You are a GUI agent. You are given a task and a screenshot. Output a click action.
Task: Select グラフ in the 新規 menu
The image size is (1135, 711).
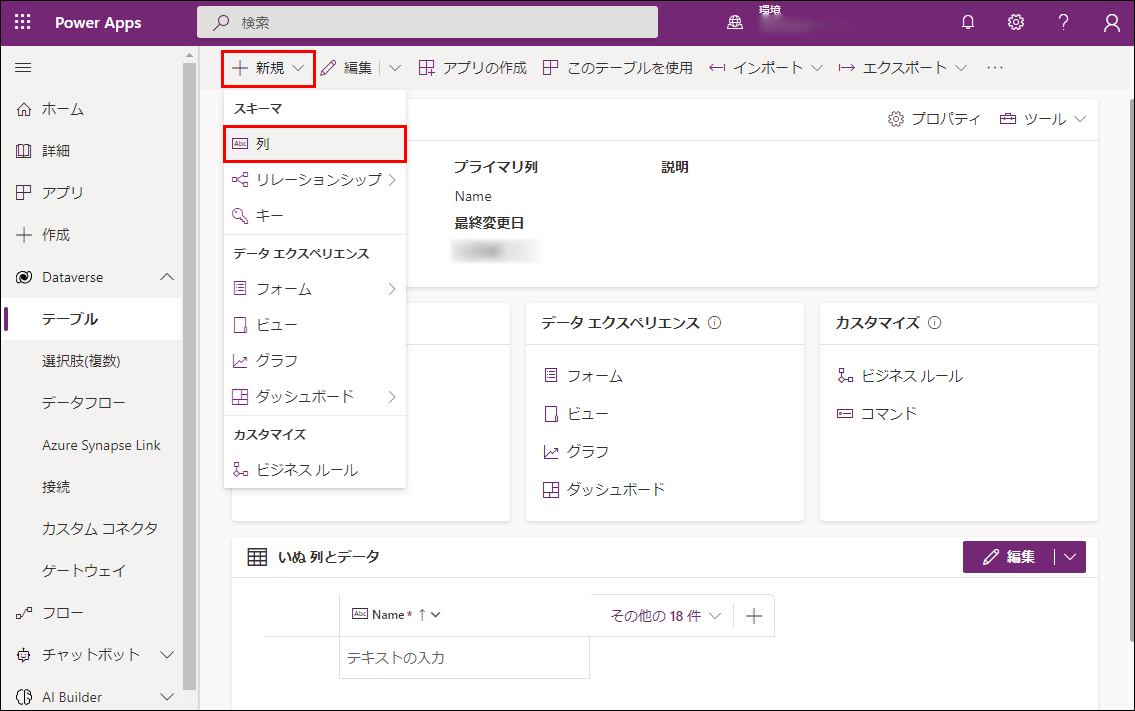(315, 361)
